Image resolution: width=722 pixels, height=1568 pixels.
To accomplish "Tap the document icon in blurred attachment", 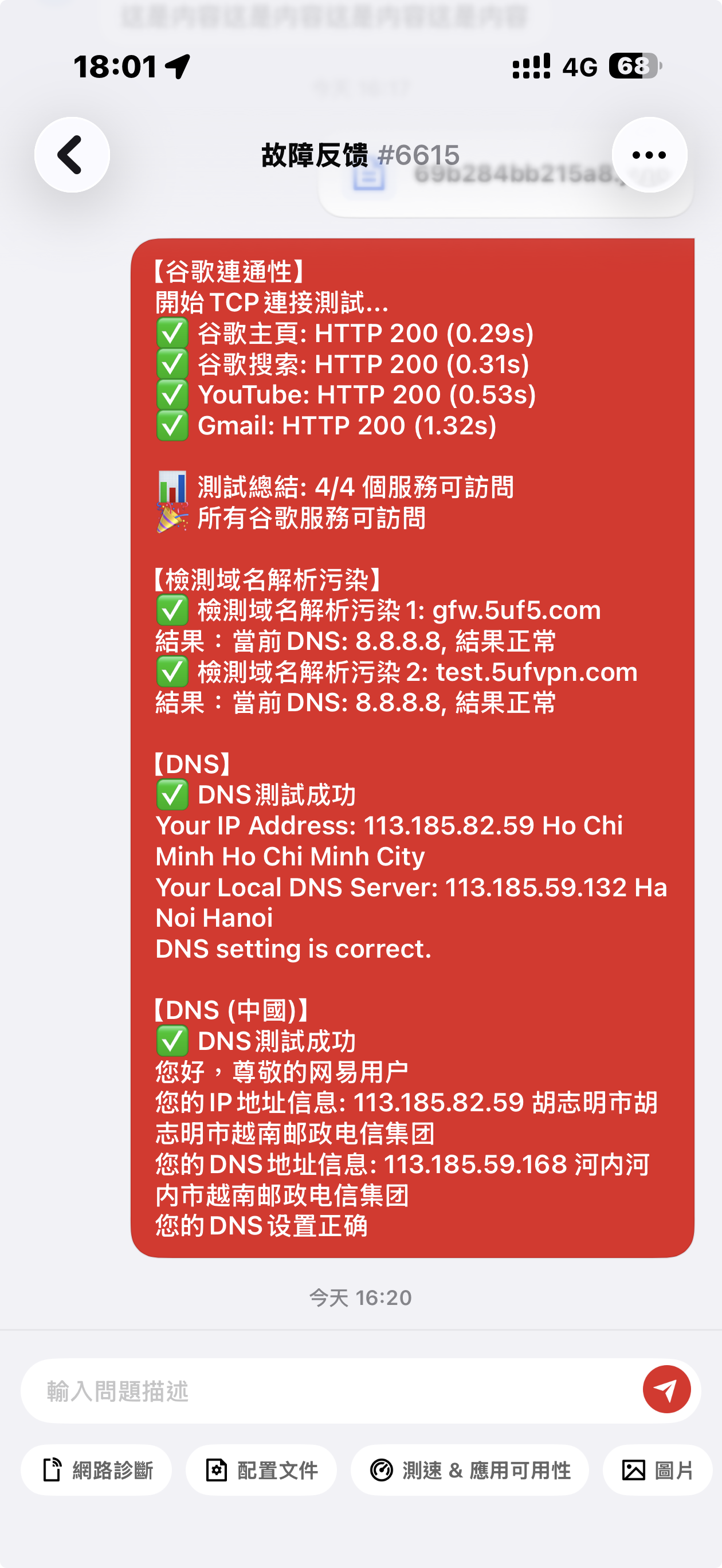I will coord(369,177).
